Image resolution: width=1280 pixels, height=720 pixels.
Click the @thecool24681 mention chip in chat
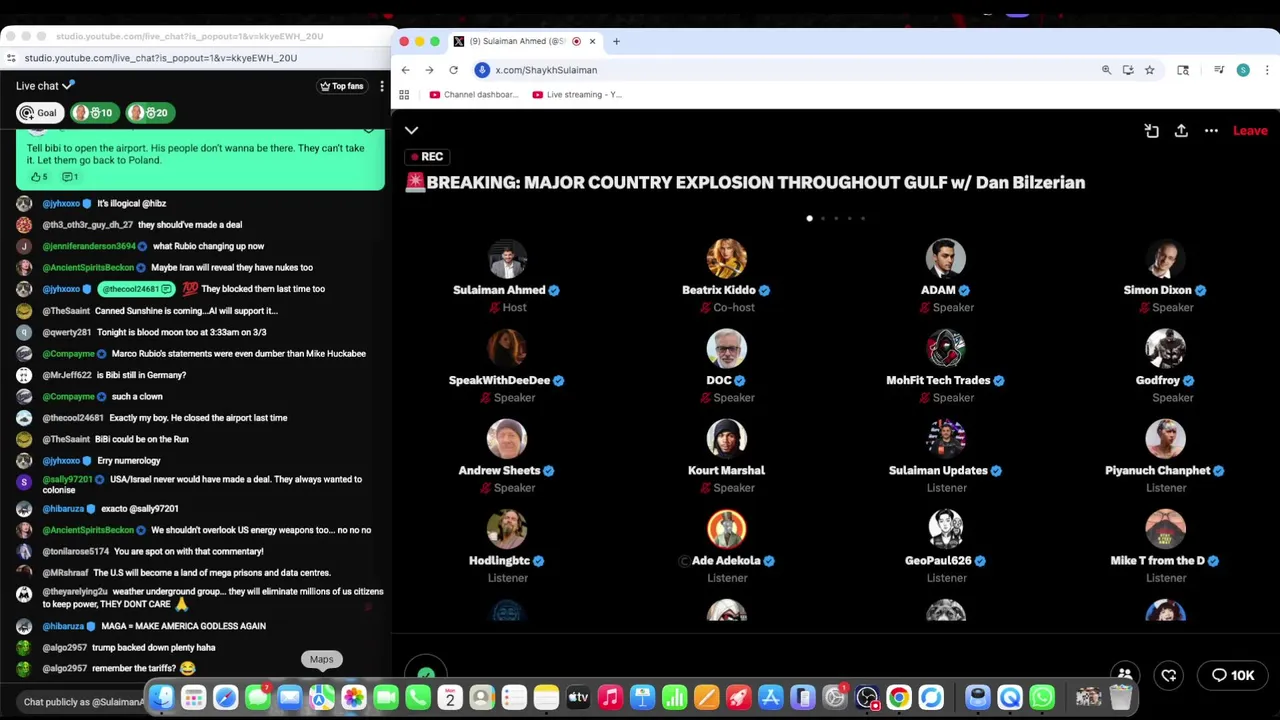(136, 289)
